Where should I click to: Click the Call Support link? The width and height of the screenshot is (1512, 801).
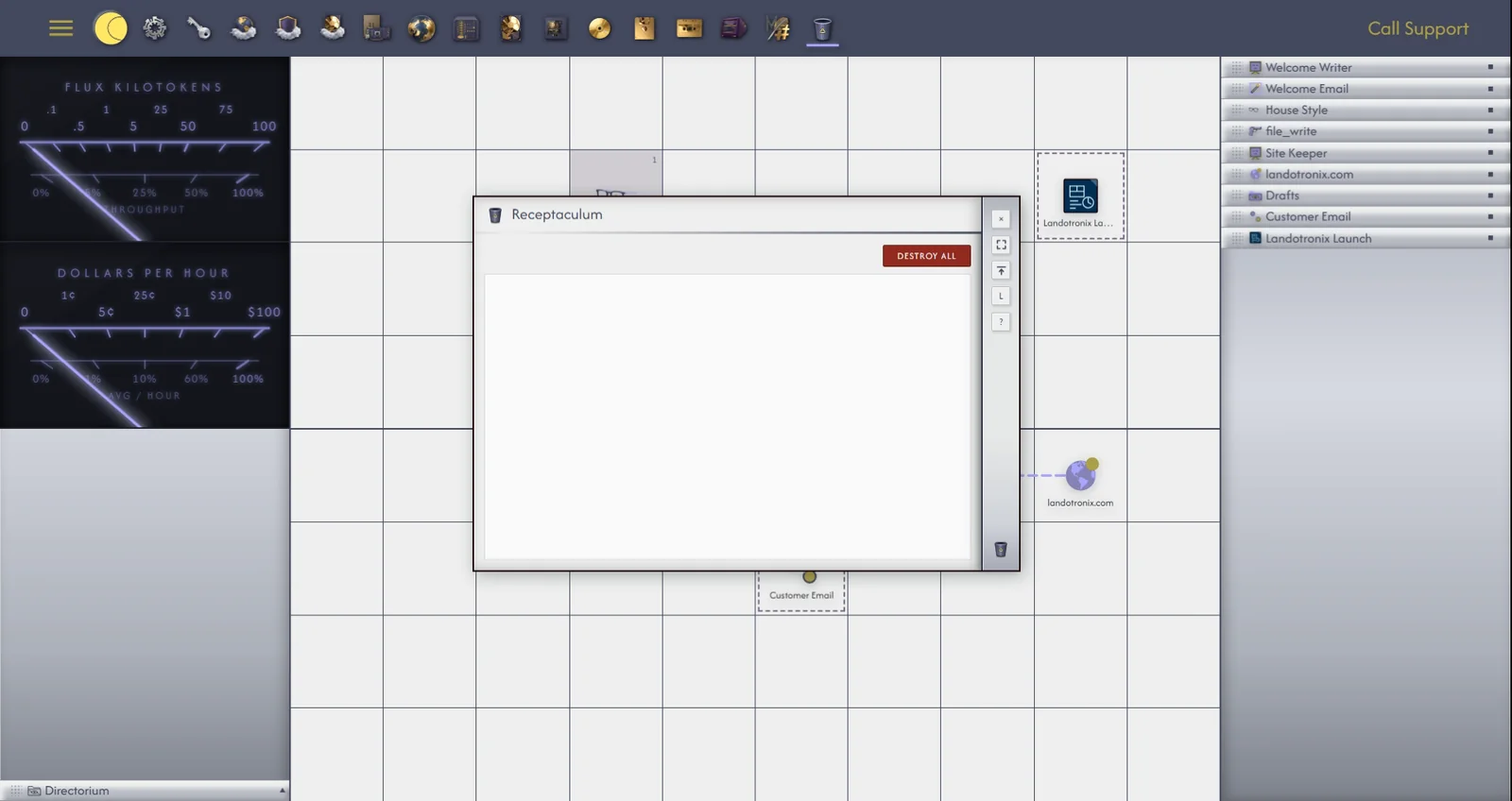pos(1417,28)
